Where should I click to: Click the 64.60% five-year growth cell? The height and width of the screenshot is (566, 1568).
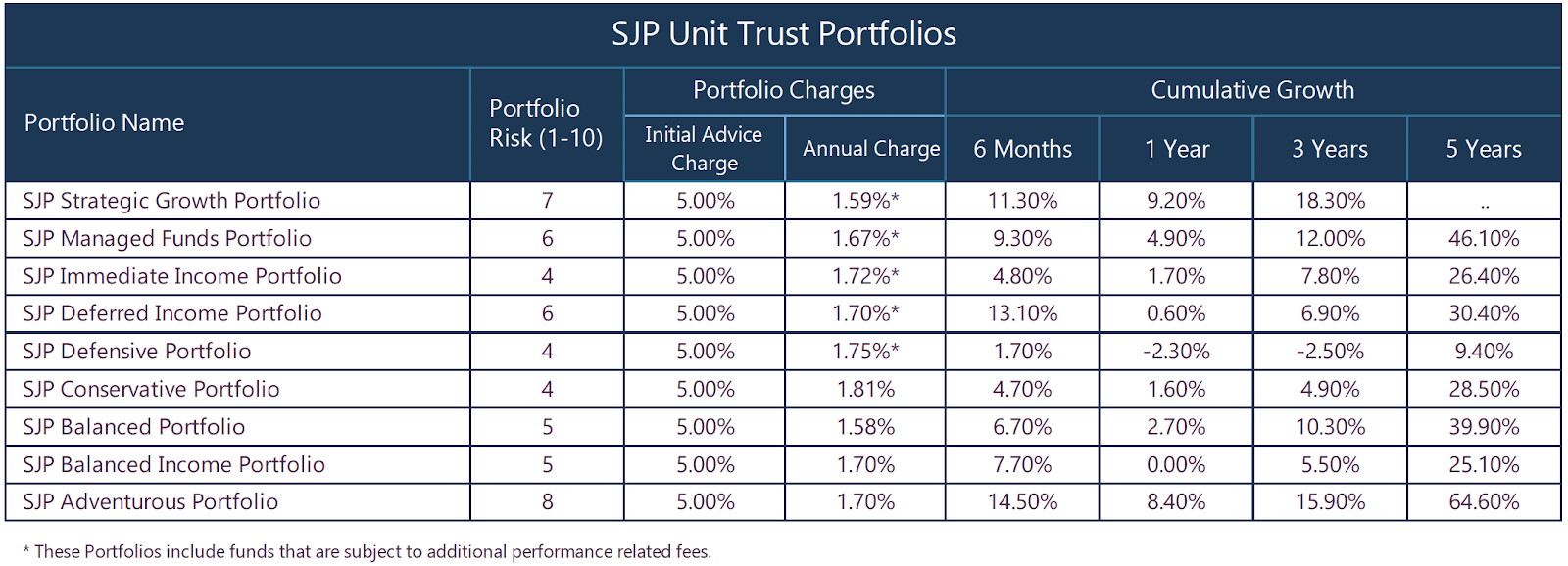(x=1484, y=502)
